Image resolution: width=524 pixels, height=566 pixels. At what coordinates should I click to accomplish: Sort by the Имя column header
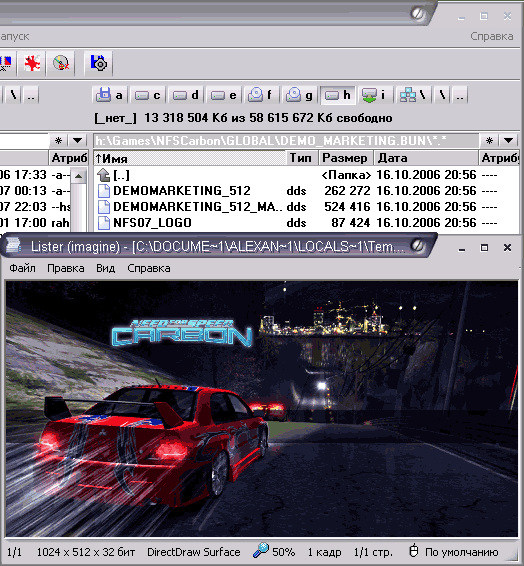tap(189, 158)
